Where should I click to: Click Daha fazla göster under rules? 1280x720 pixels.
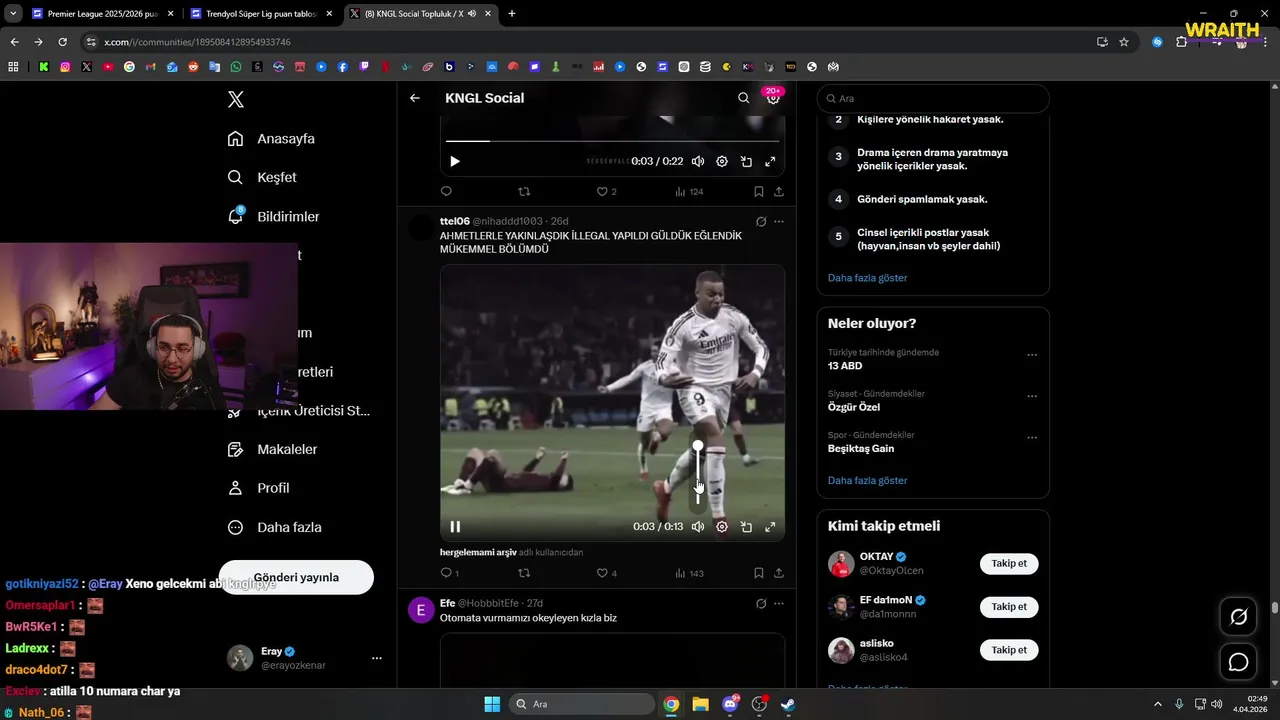click(x=867, y=278)
